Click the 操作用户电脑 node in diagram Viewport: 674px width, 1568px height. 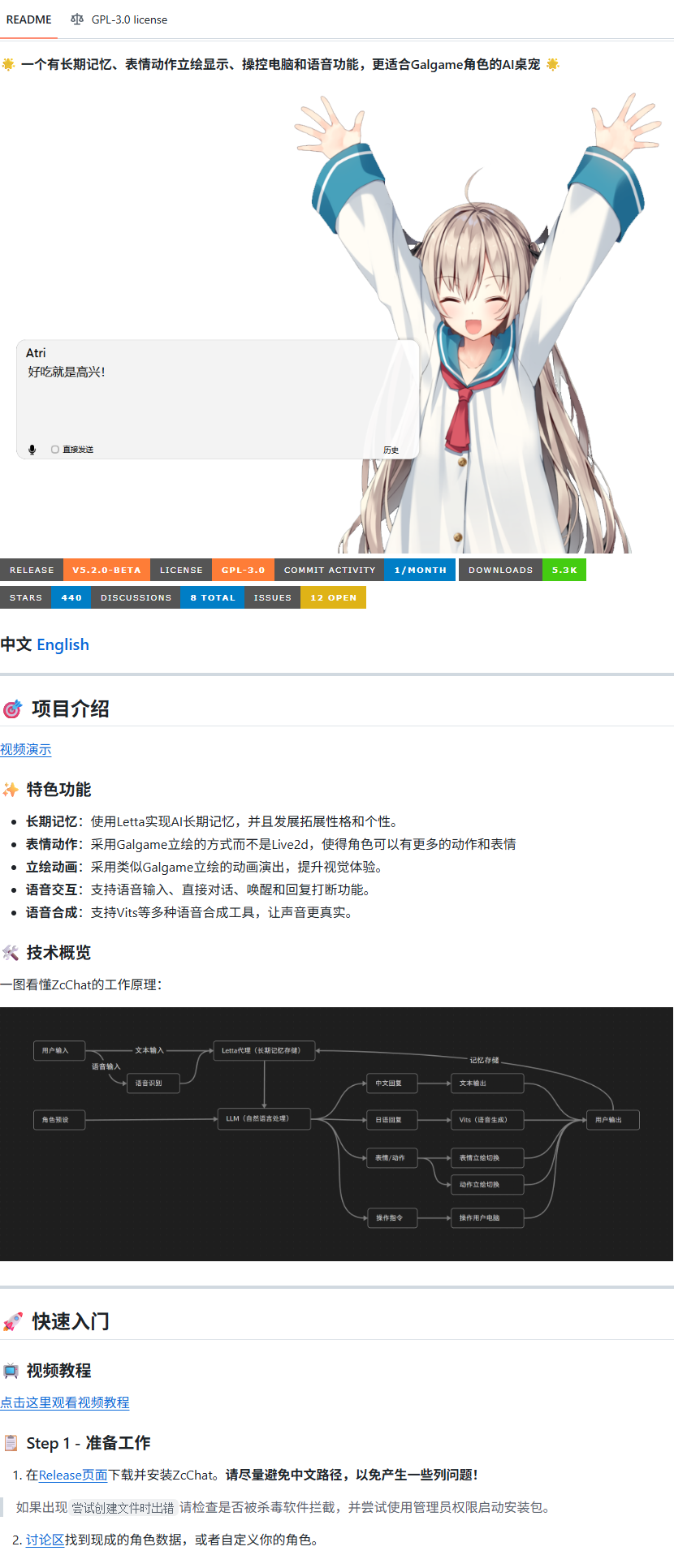pos(487,1217)
